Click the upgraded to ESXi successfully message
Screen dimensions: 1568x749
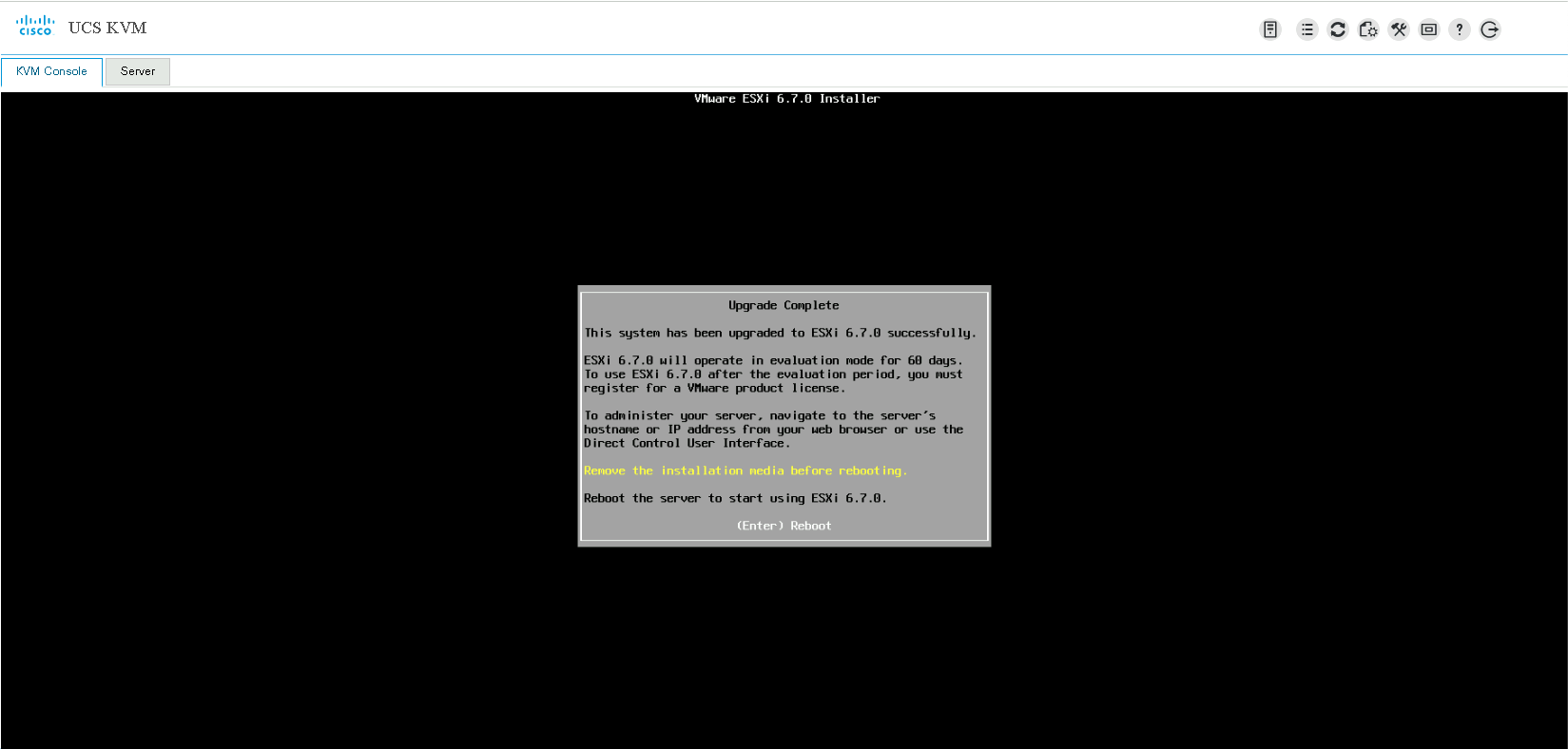pos(780,333)
